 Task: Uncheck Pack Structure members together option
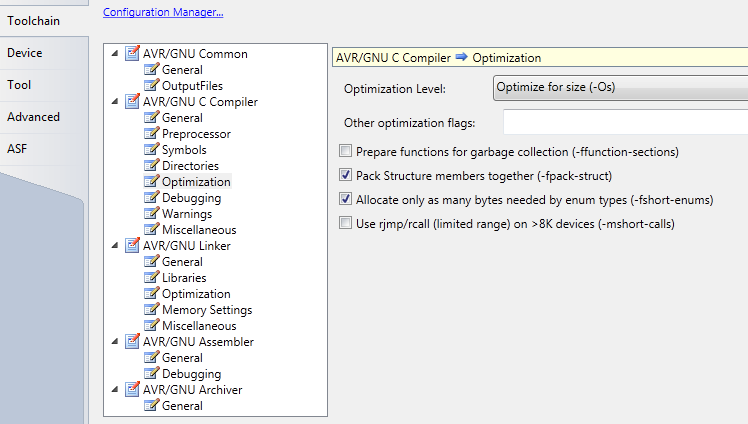(x=345, y=175)
